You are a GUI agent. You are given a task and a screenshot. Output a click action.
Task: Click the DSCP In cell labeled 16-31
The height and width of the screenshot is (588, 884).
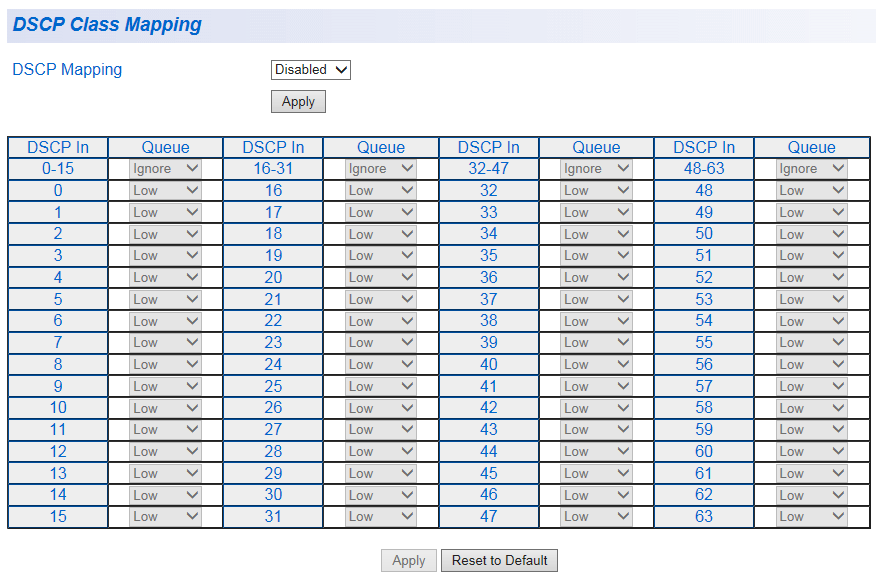tap(273, 169)
